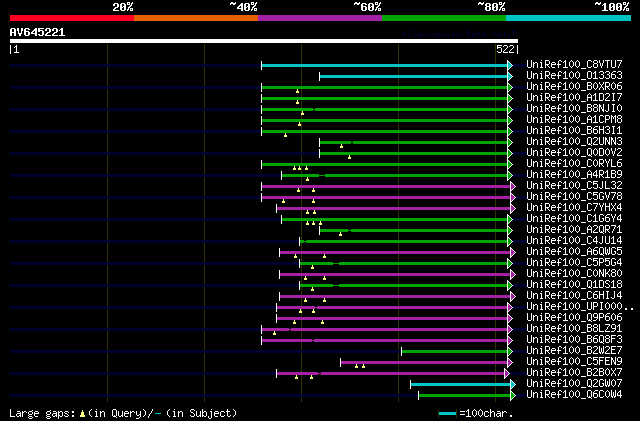The image size is (640, 421).
Task: Open the UniRef100_C5GV78 hit label
Action: pos(574,196)
